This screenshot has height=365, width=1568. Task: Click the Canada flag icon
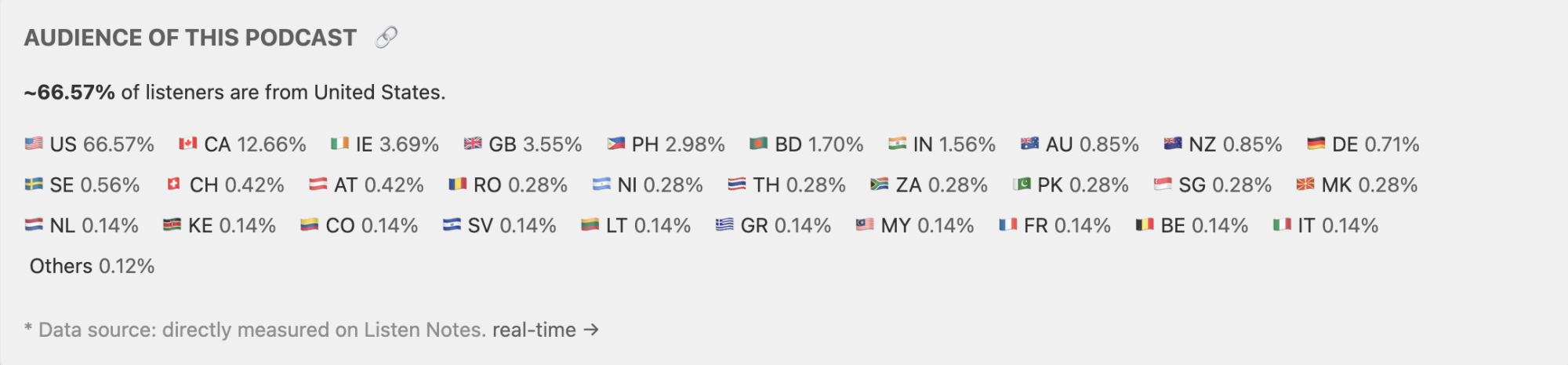click(188, 144)
